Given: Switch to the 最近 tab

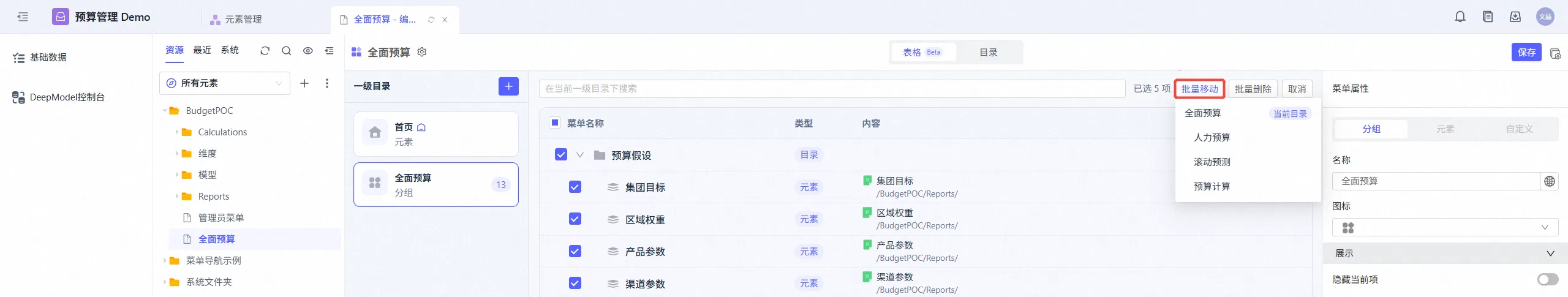Looking at the screenshot, I should pyautogui.click(x=202, y=50).
